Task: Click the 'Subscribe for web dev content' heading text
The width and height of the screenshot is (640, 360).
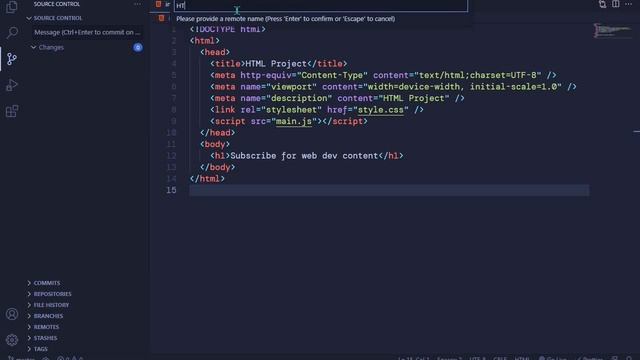Action: (x=304, y=156)
